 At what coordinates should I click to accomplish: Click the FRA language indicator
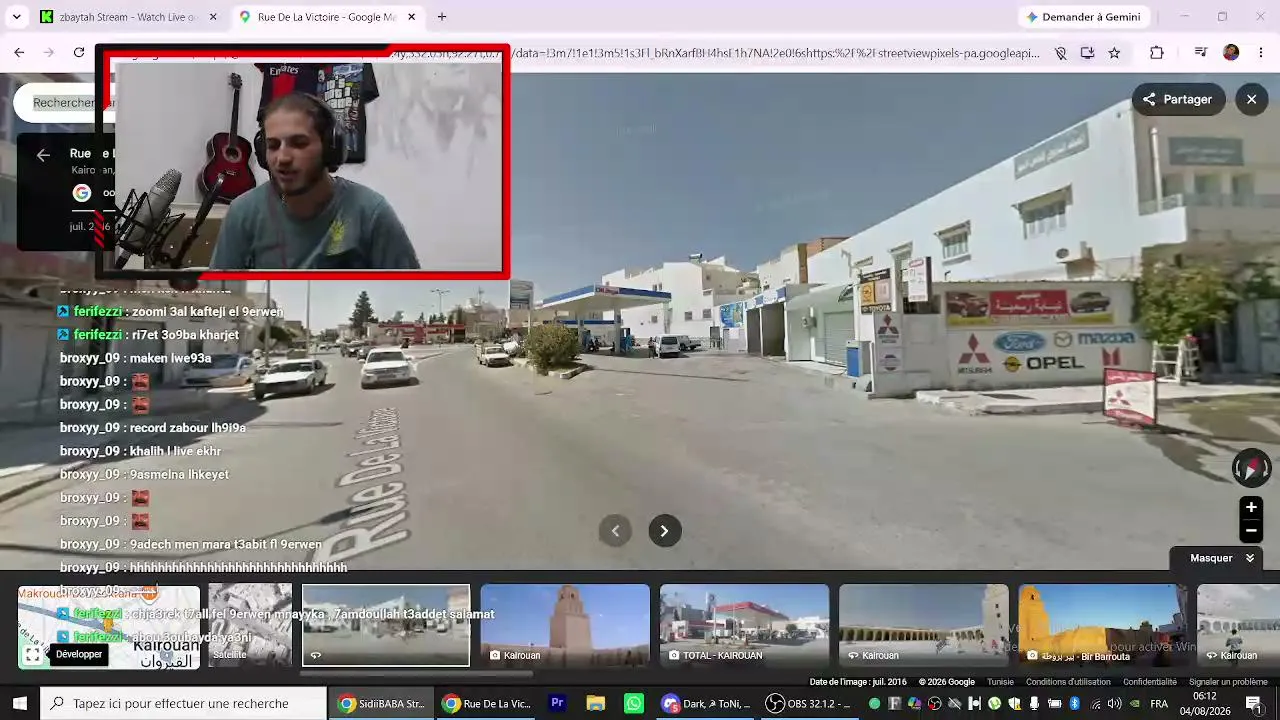pyautogui.click(x=1159, y=704)
